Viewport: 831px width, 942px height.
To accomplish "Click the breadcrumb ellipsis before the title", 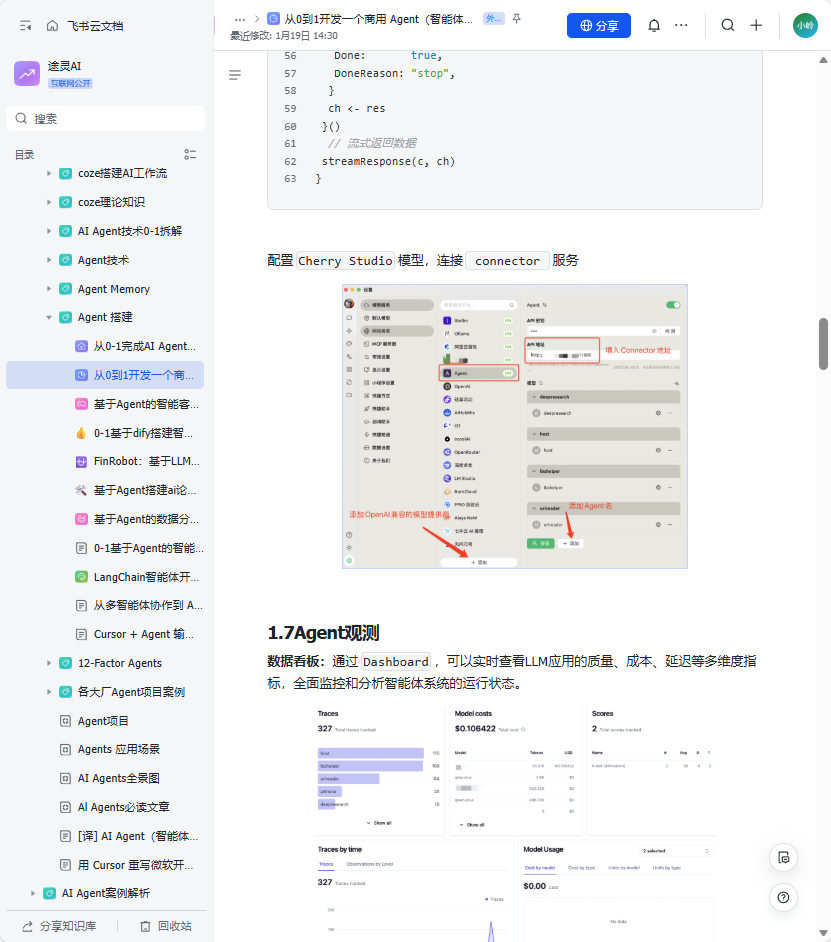I will (240, 19).
